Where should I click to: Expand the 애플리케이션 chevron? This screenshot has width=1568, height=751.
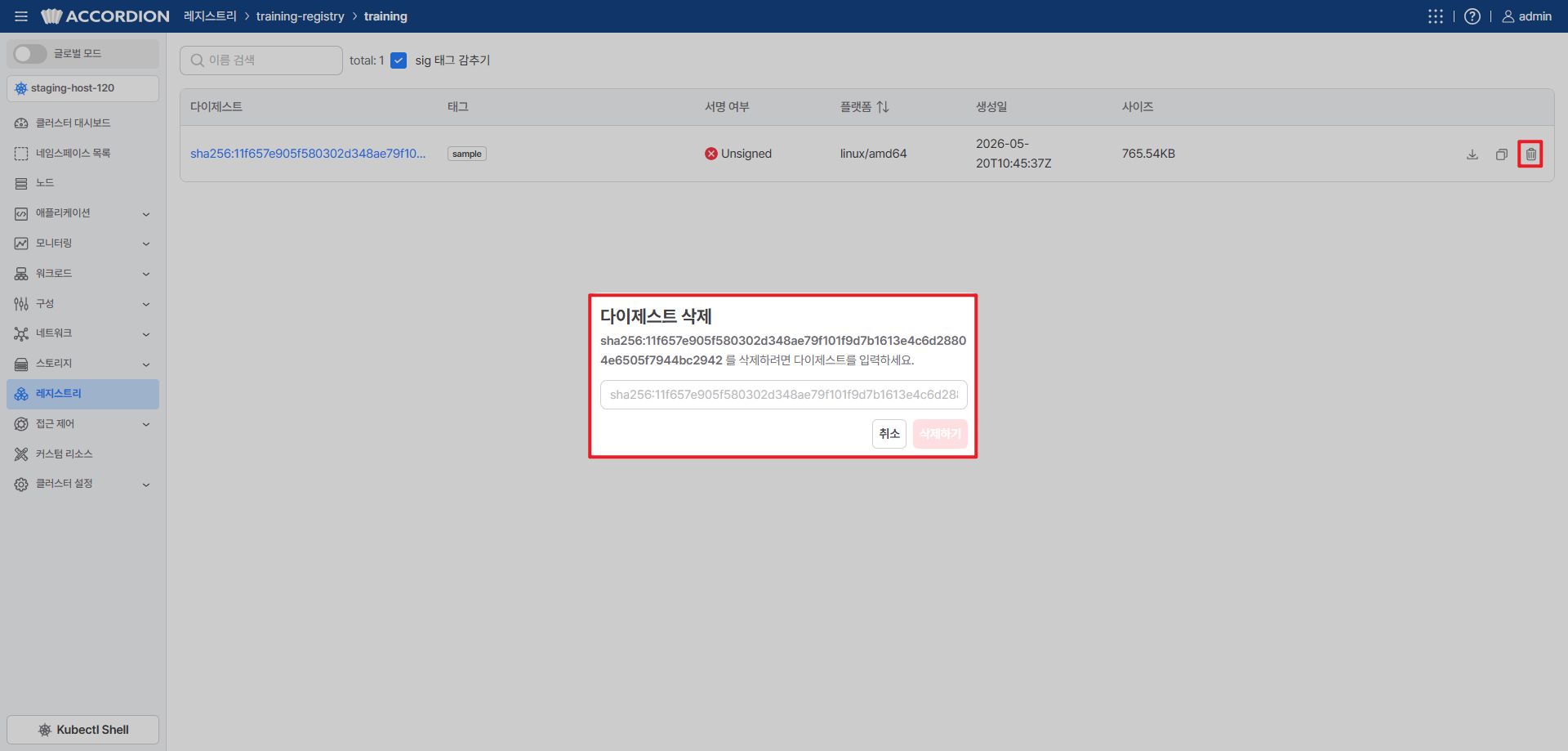[x=146, y=214]
